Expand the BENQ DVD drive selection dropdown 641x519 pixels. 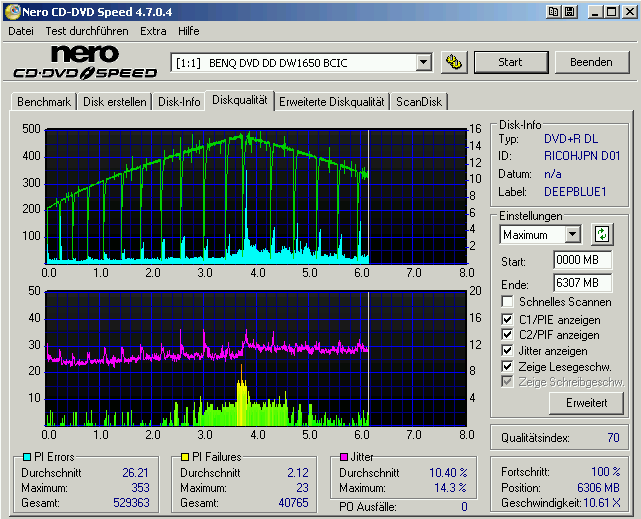point(423,62)
